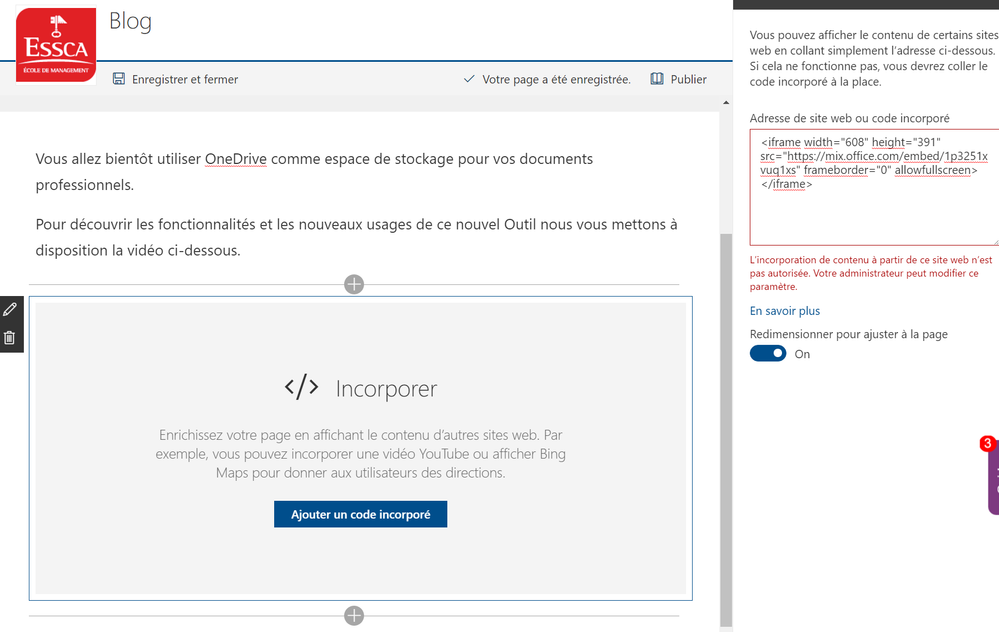Screen dimensions: 999x632
Task: Click the scrollbar up arrow
Action: (726, 102)
